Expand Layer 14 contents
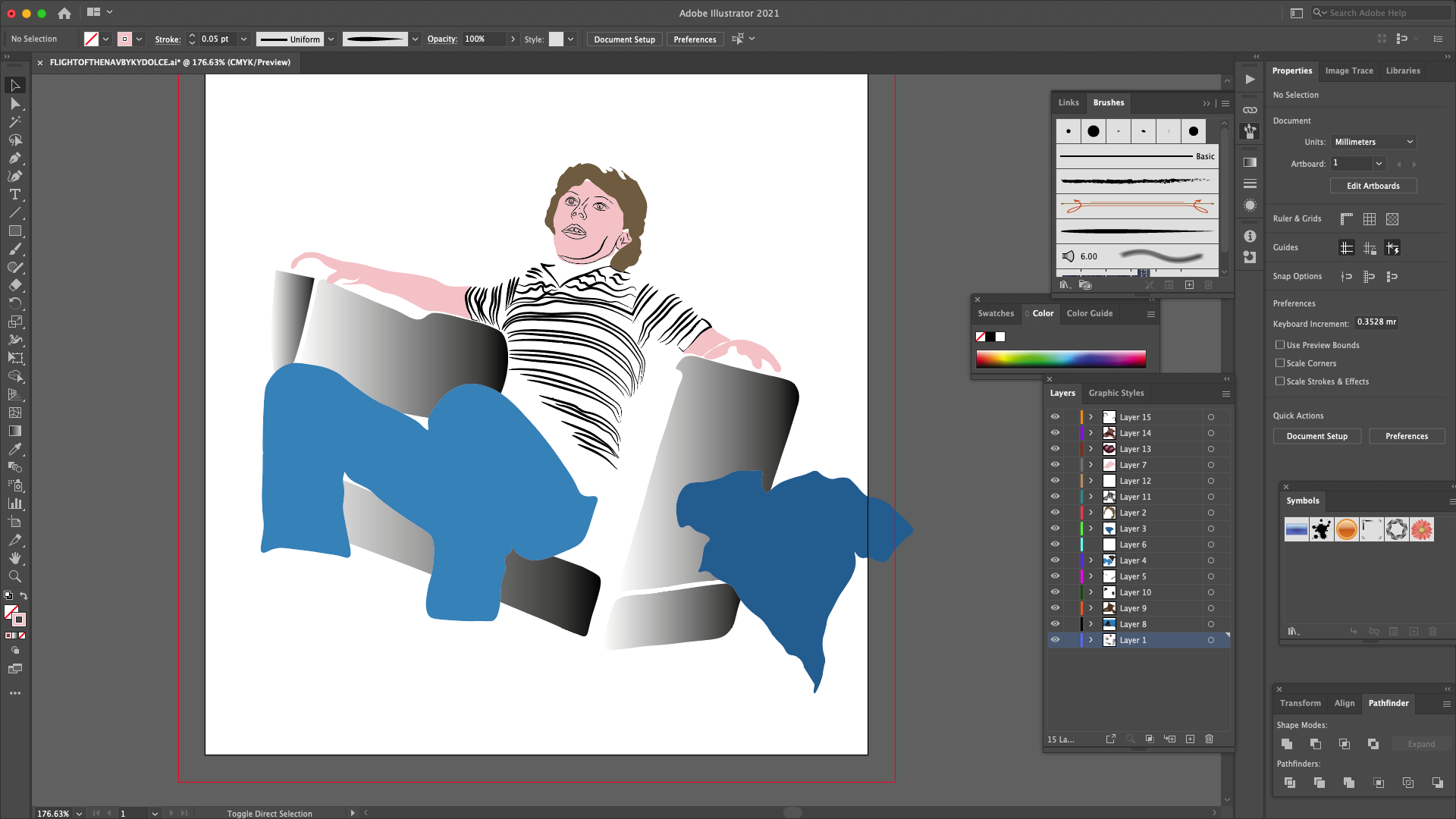 point(1091,433)
